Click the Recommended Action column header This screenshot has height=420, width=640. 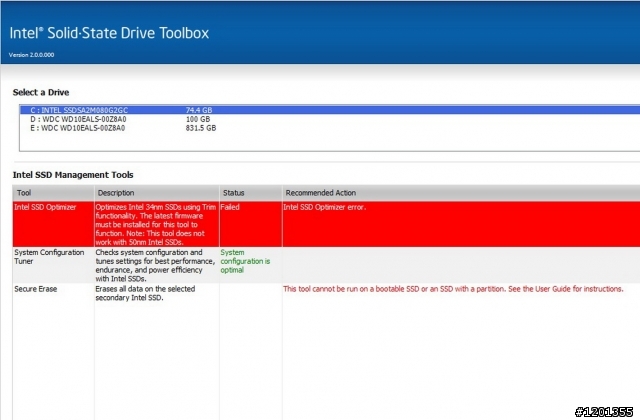(x=461, y=193)
